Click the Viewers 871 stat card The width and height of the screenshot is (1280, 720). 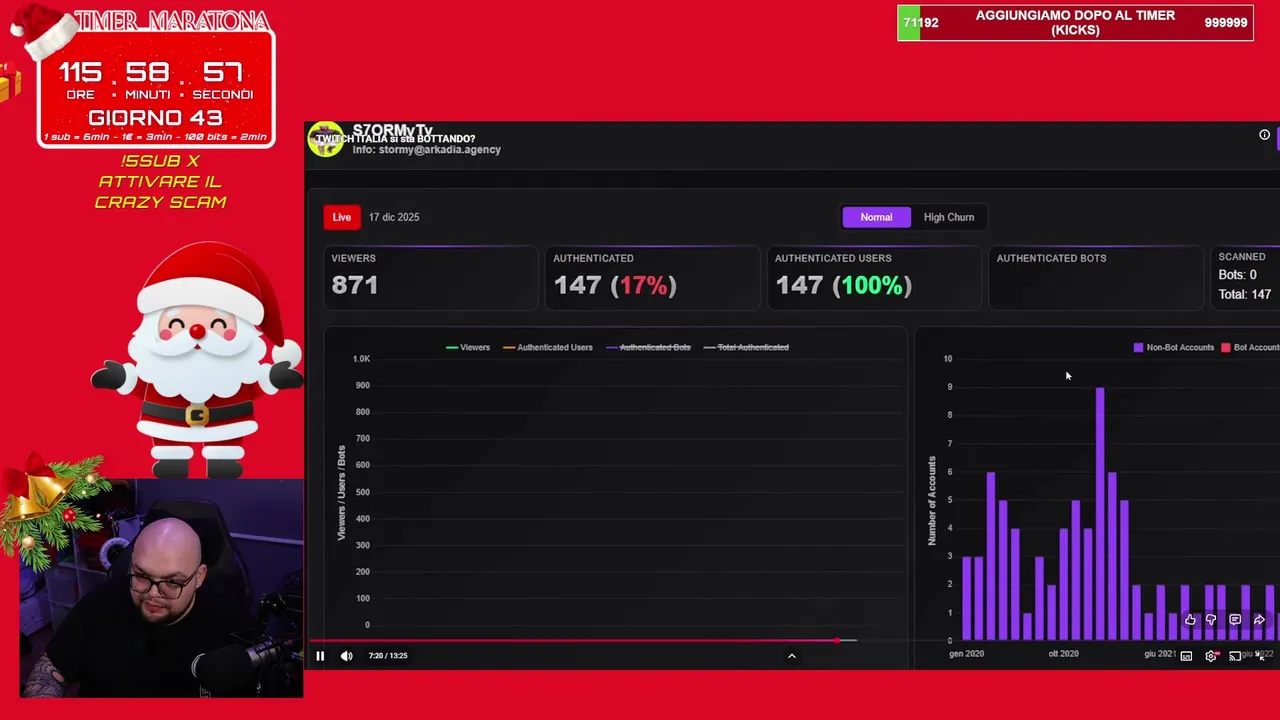click(430, 278)
